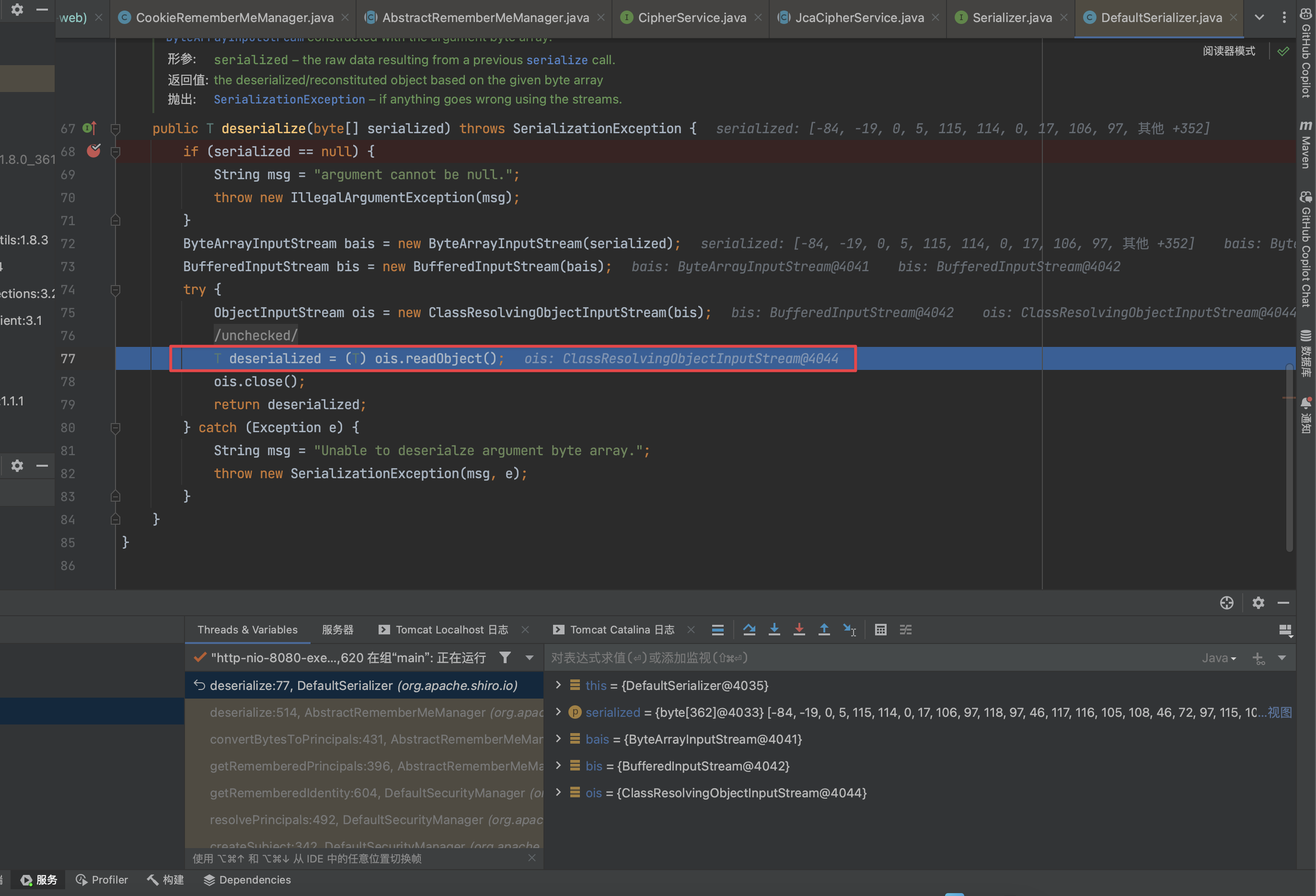Click 视图 link on serialized variable

click(x=1280, y=712)
